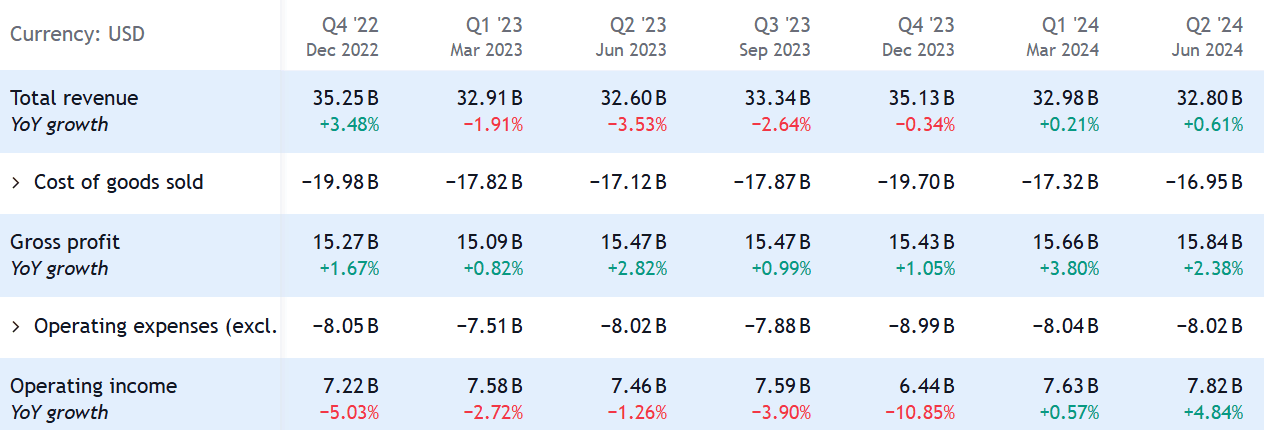The height and width of the screenshot is (430, 1264).
Task: Select the Q2 '24 column header
Action: [1216, 35]
